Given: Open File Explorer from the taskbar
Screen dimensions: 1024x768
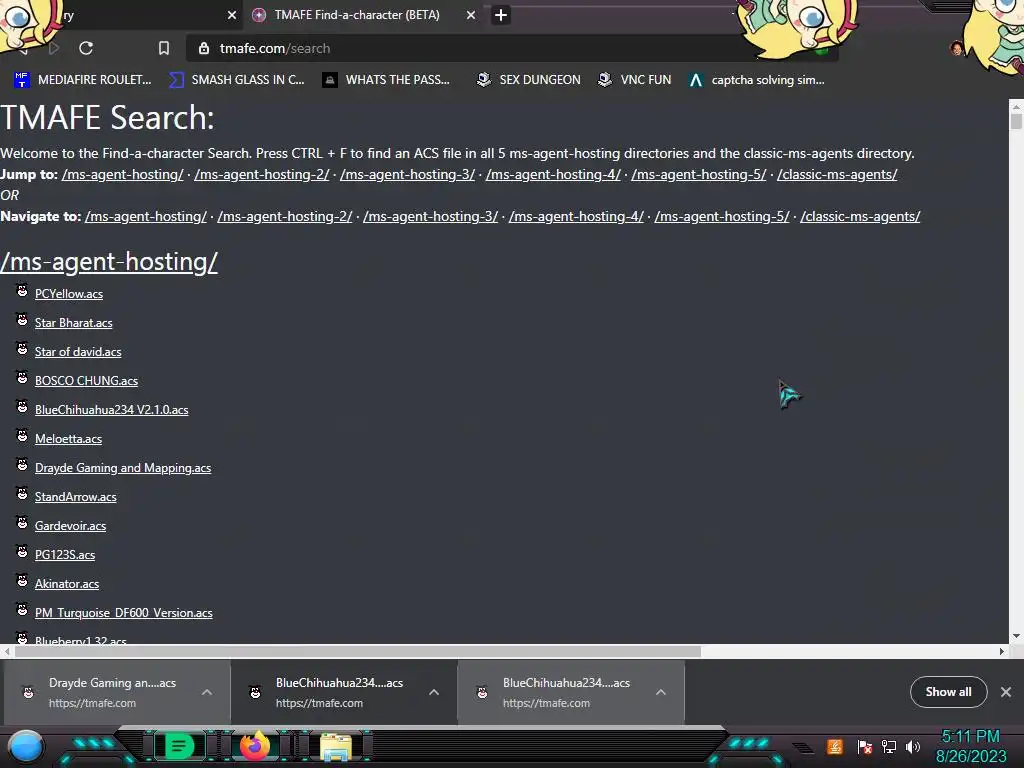Looking at the screenshot, I should (336, 748).
